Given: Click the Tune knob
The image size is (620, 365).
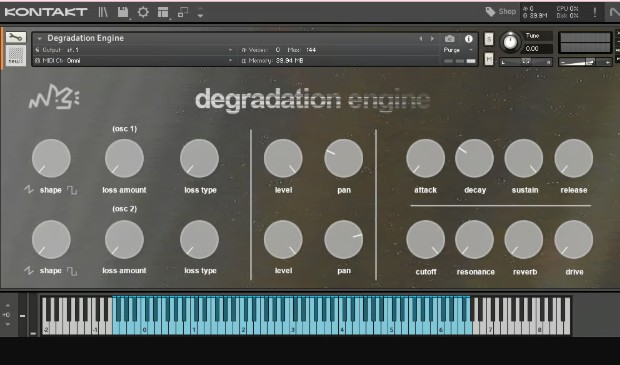Looking at the screenshot, I should pos(510,42).
